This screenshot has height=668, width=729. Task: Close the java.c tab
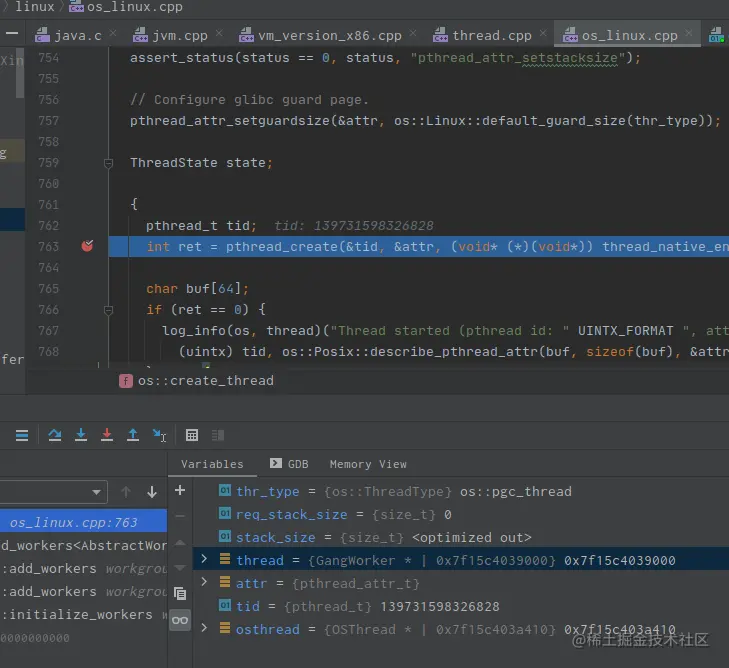point(113,33)
